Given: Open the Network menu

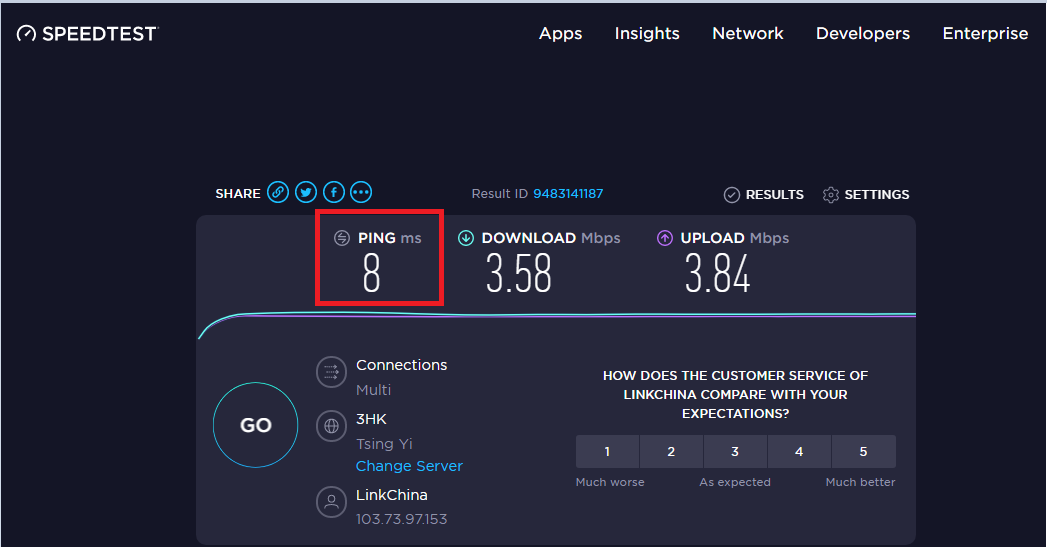Looking at the screenshot, I should pyautogui.click(x=748, y=33).
